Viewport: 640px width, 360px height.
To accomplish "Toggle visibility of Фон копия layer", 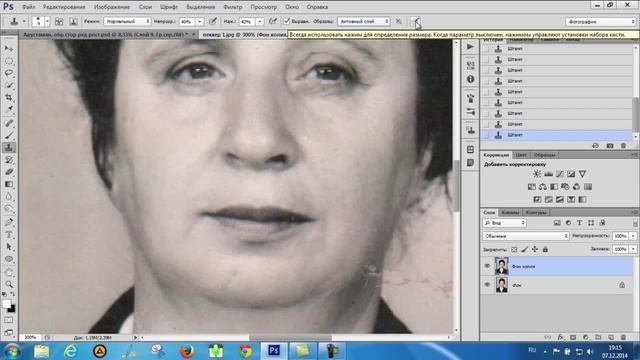I will pyautogui.click(x=487, y=266).
